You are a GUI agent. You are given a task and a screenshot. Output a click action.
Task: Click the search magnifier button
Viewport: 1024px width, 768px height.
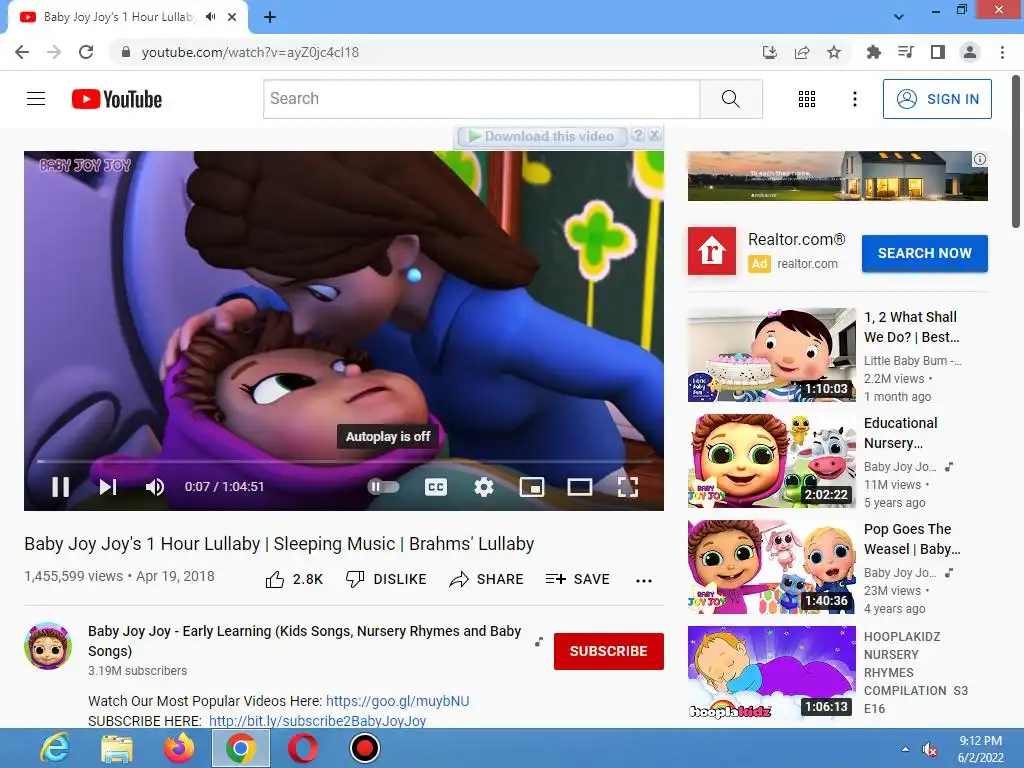coord(731,99)
